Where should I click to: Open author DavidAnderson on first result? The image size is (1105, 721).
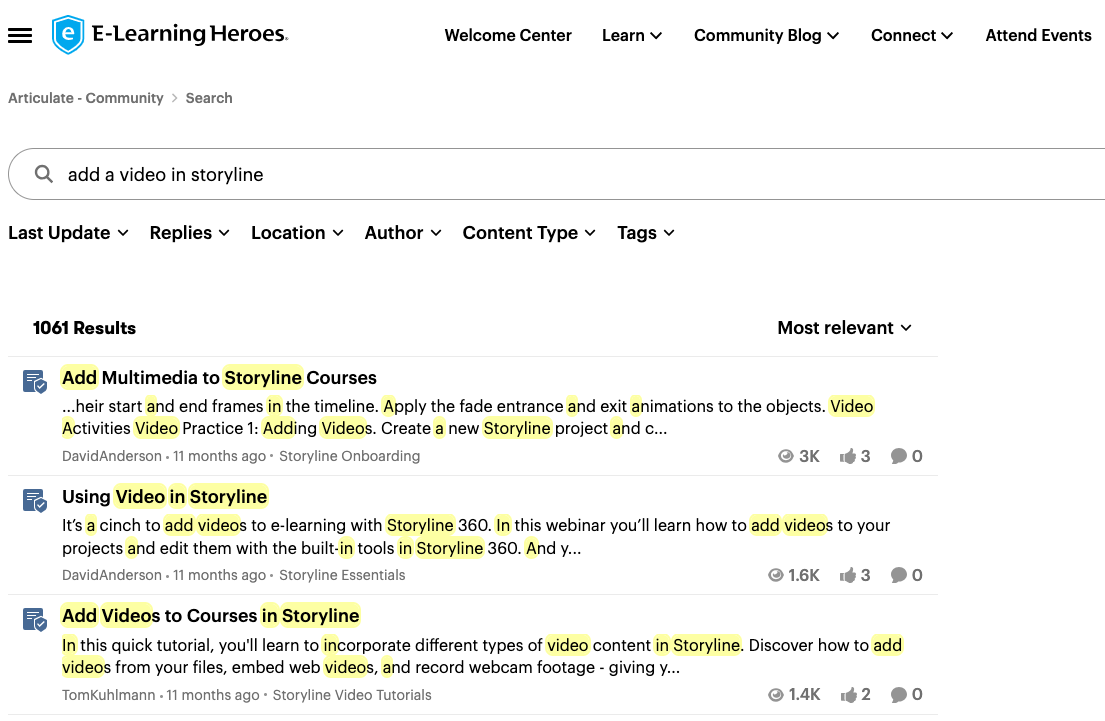(x=112, y=456)
